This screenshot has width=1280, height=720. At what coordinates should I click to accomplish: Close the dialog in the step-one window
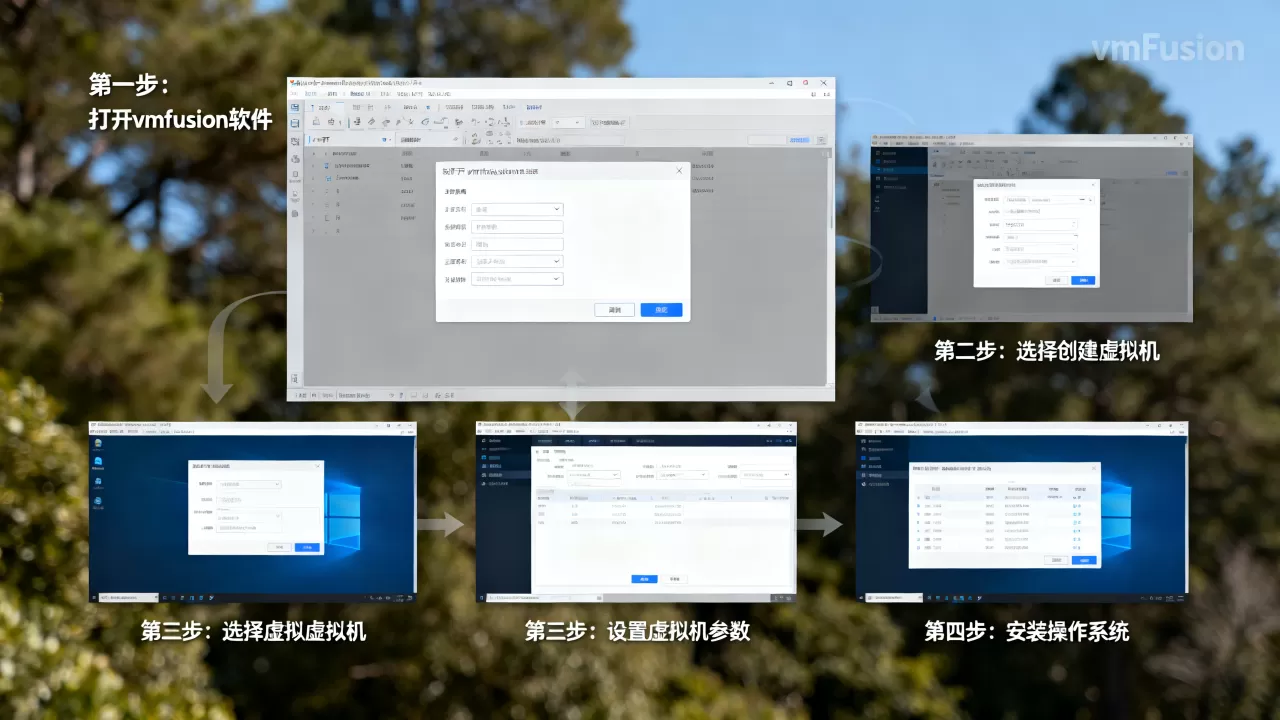coord(679,171)
